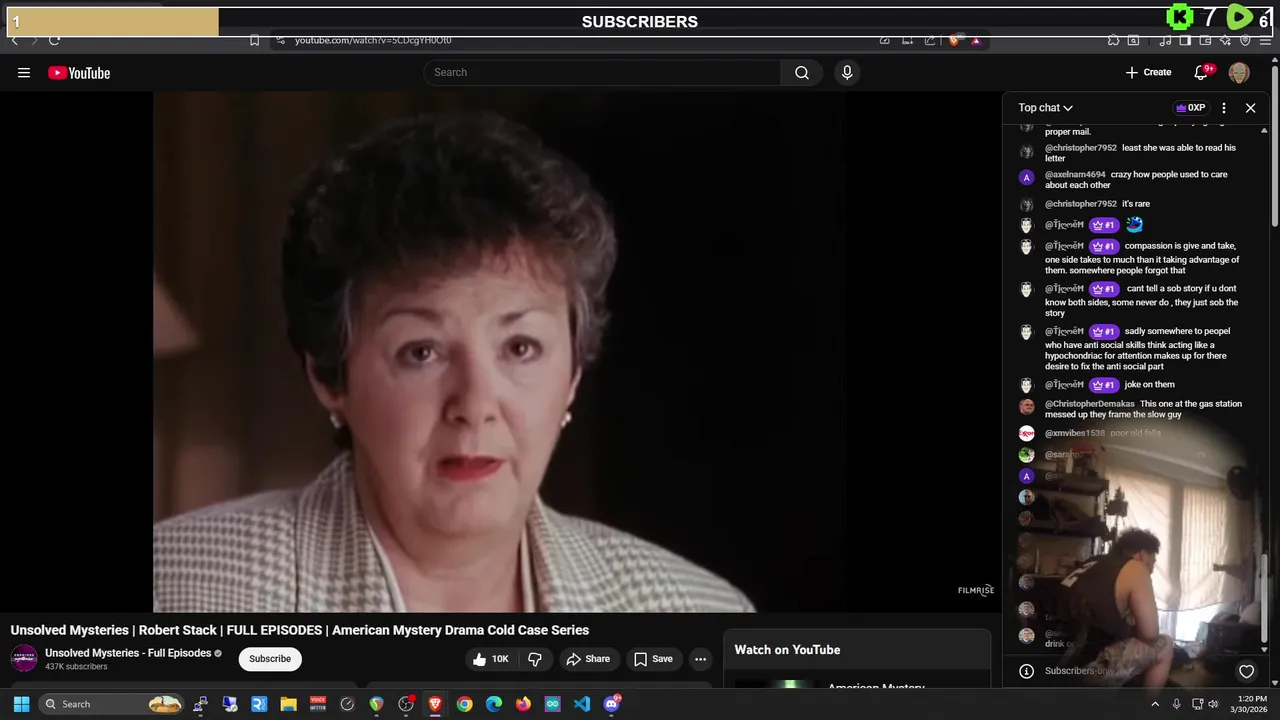Share the video

(588, 659)
